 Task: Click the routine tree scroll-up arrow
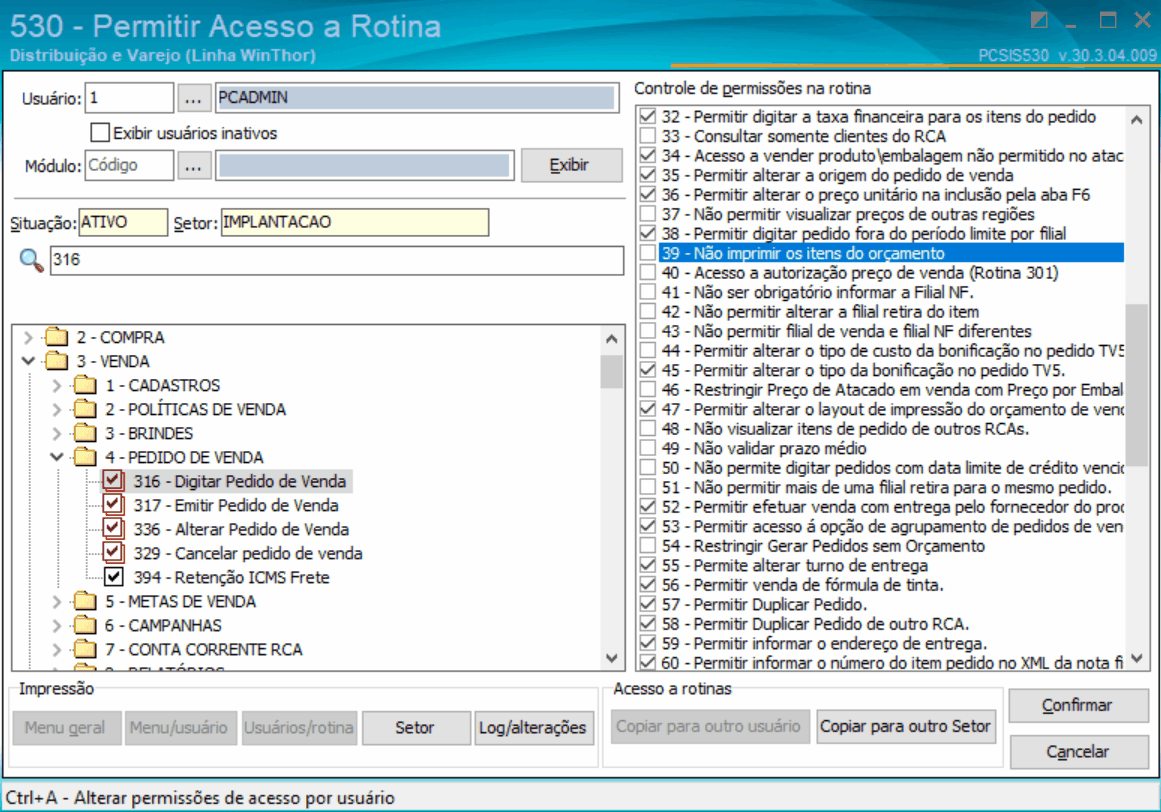(x=612, y=339)
